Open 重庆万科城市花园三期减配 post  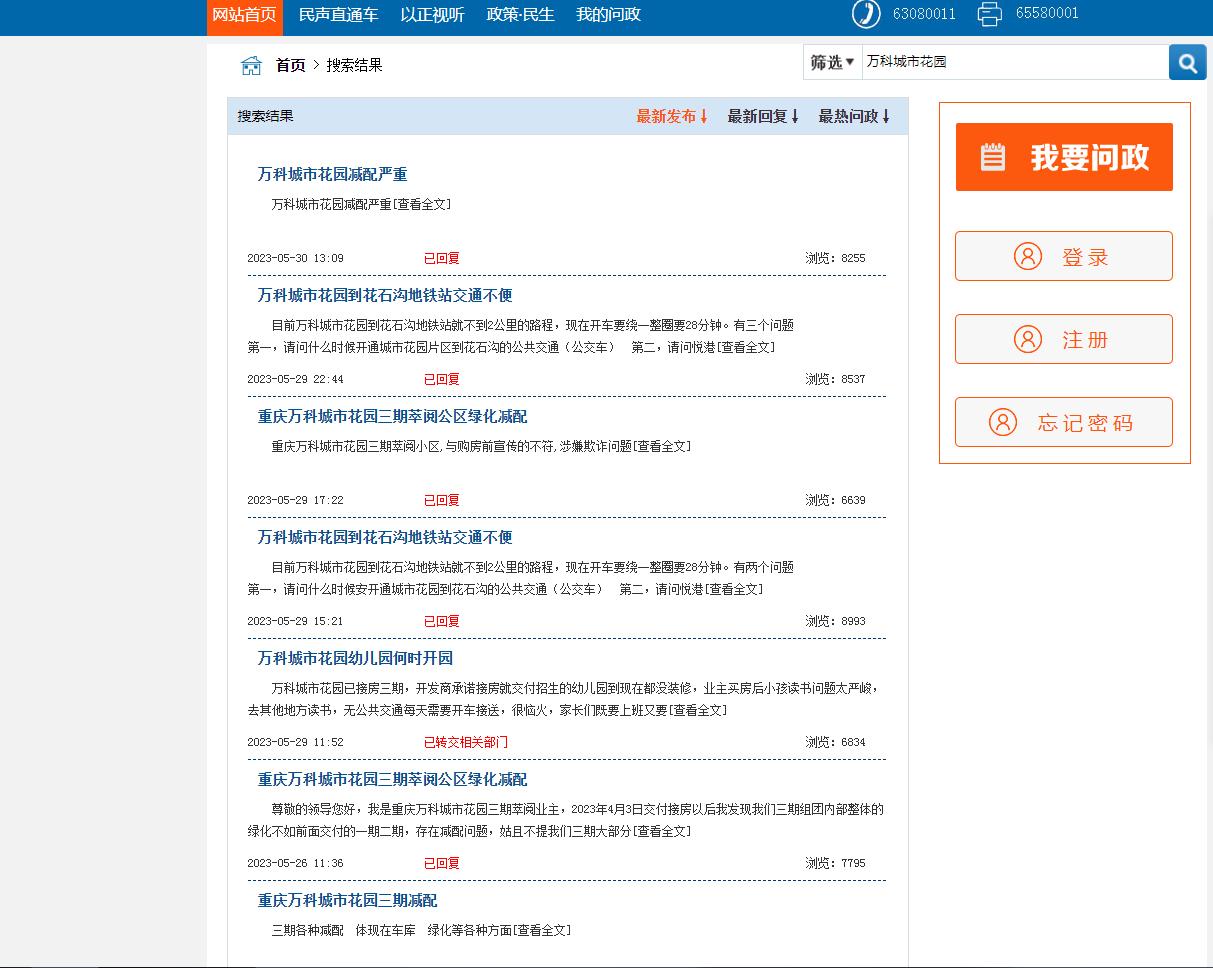point(350,900)
